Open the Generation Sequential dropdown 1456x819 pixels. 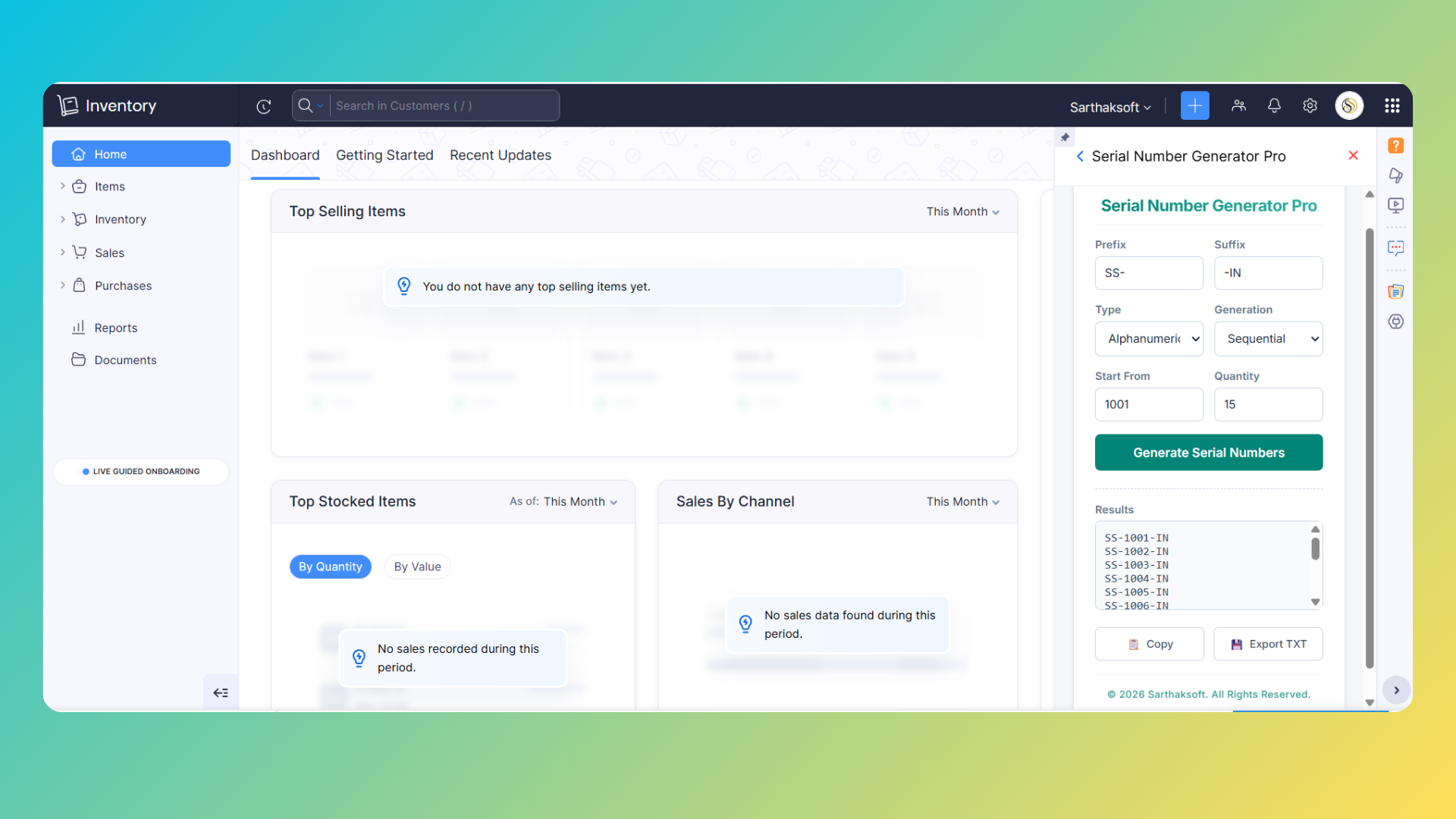pos(1268,339)
